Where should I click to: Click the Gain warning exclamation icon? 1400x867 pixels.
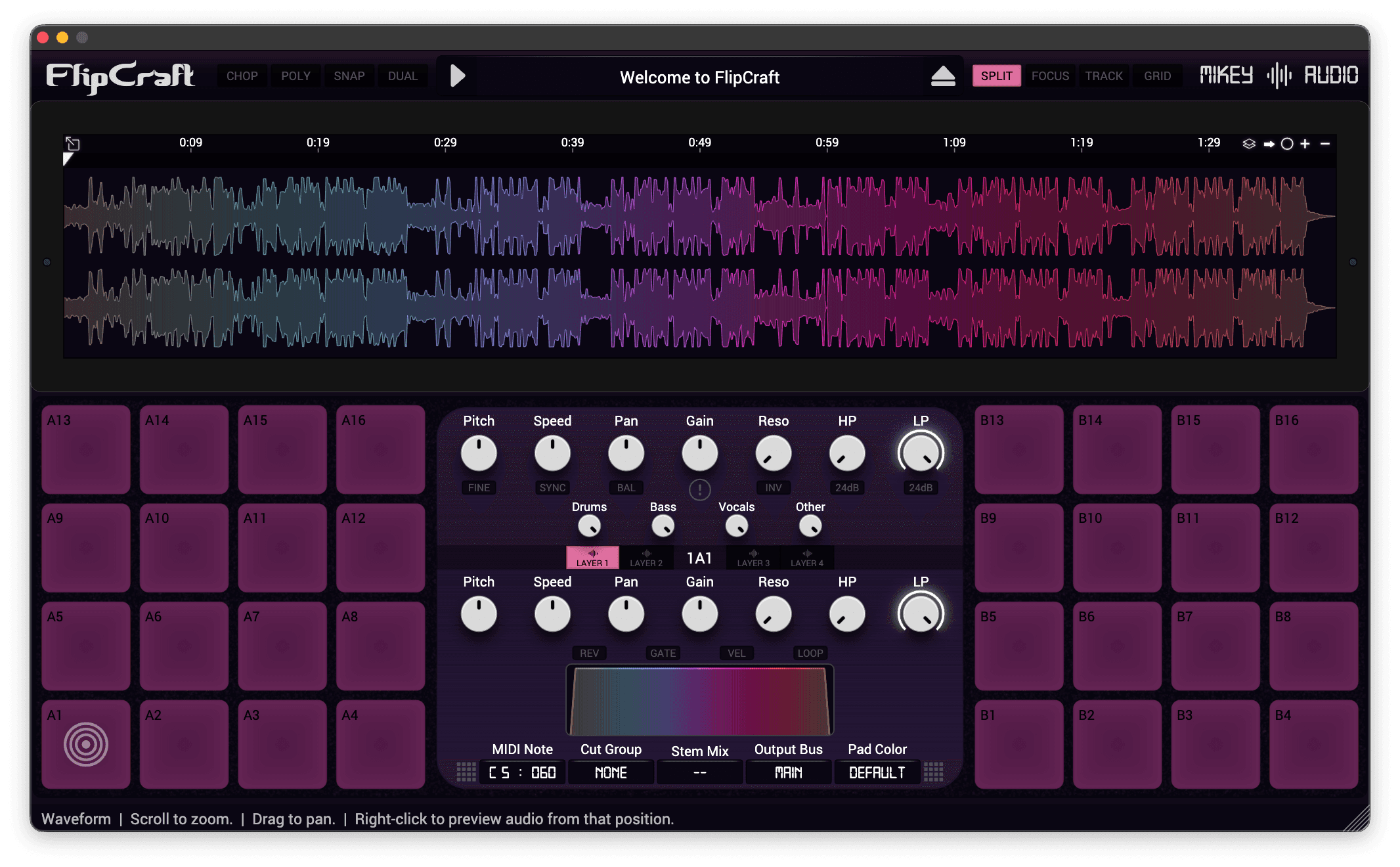point(699,489)
